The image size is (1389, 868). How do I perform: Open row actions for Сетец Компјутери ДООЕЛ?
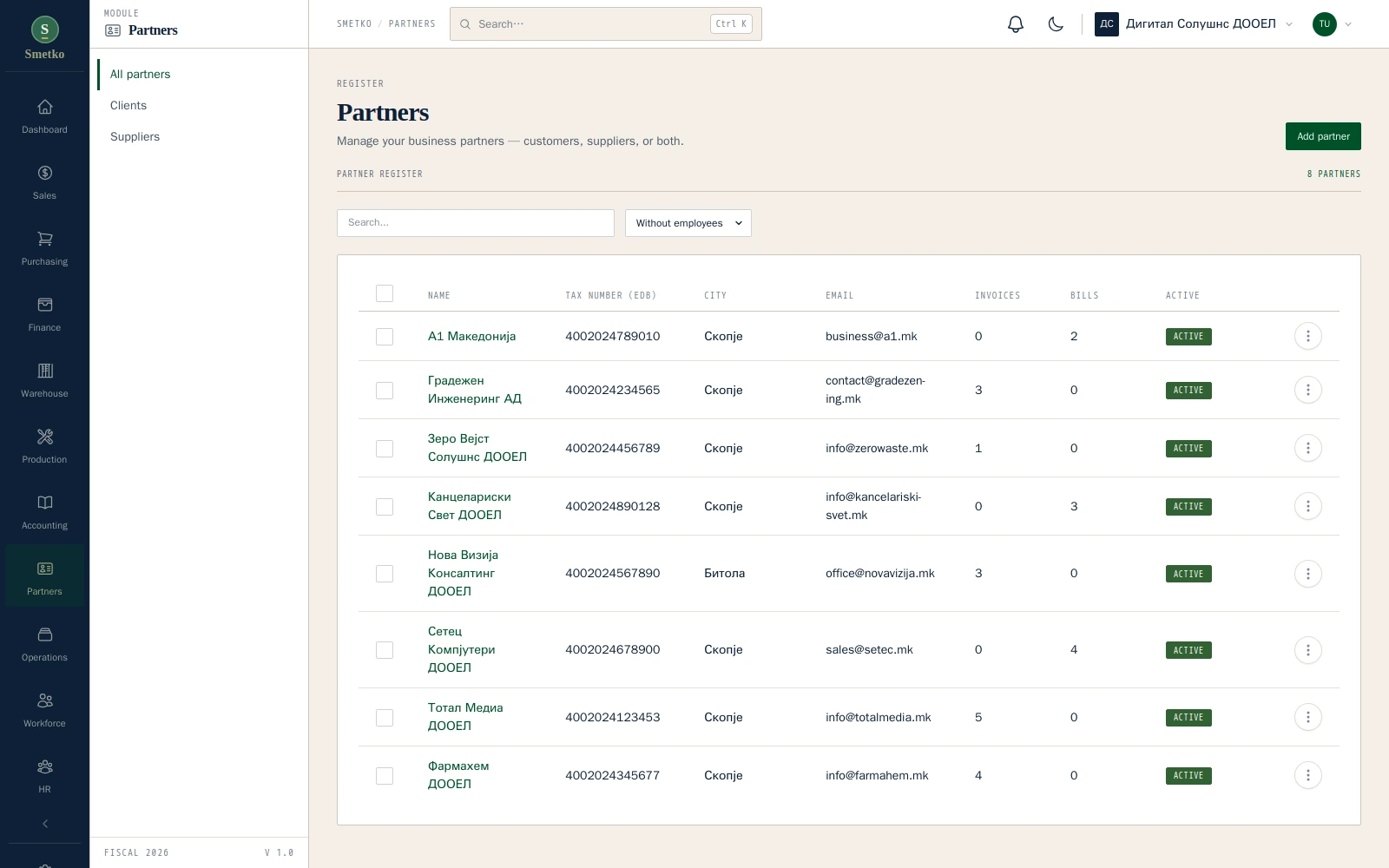(x=1307, y=650)
